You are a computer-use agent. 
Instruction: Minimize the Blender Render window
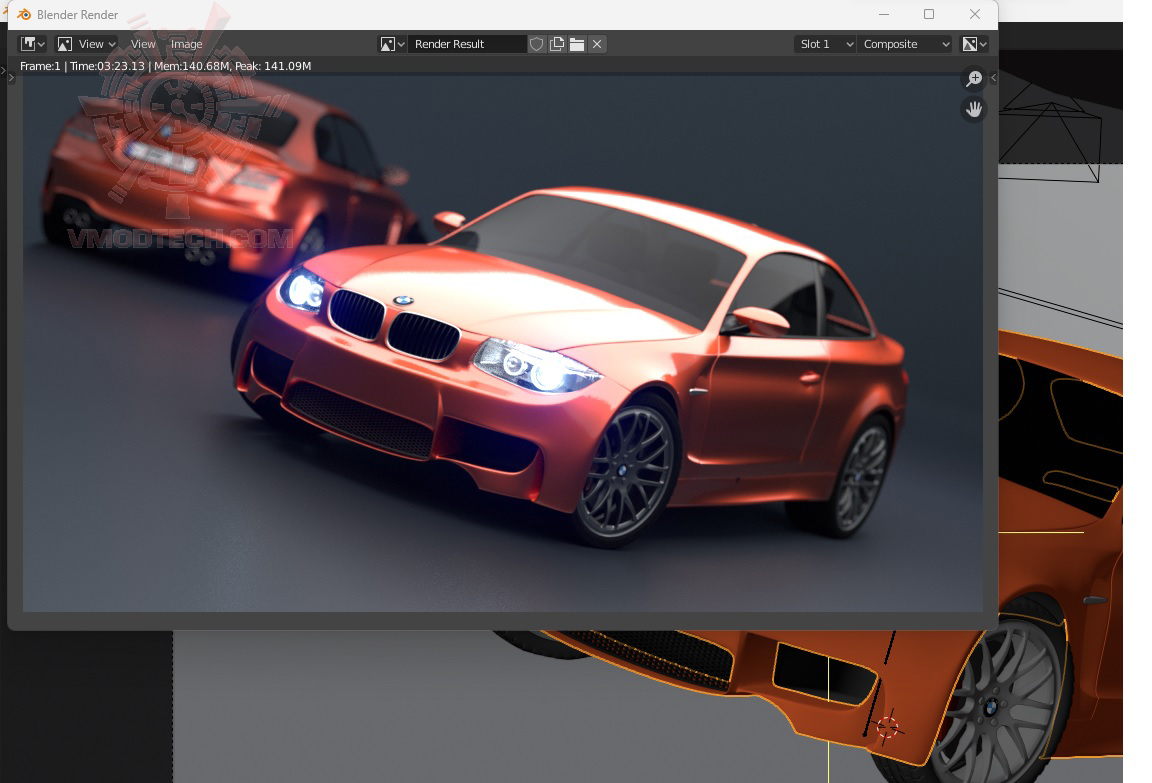click(884, 14)
